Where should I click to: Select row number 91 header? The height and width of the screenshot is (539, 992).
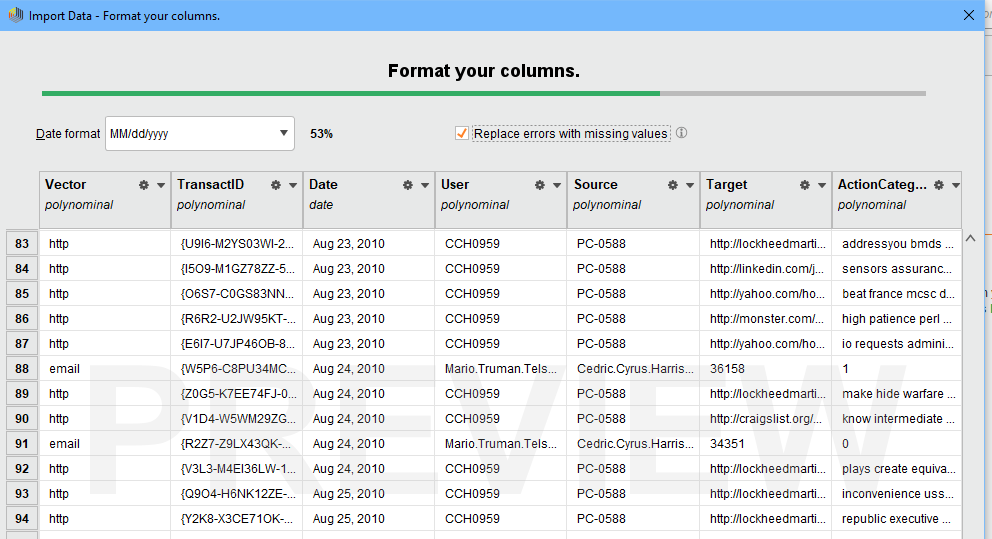[x=22, y=443]
